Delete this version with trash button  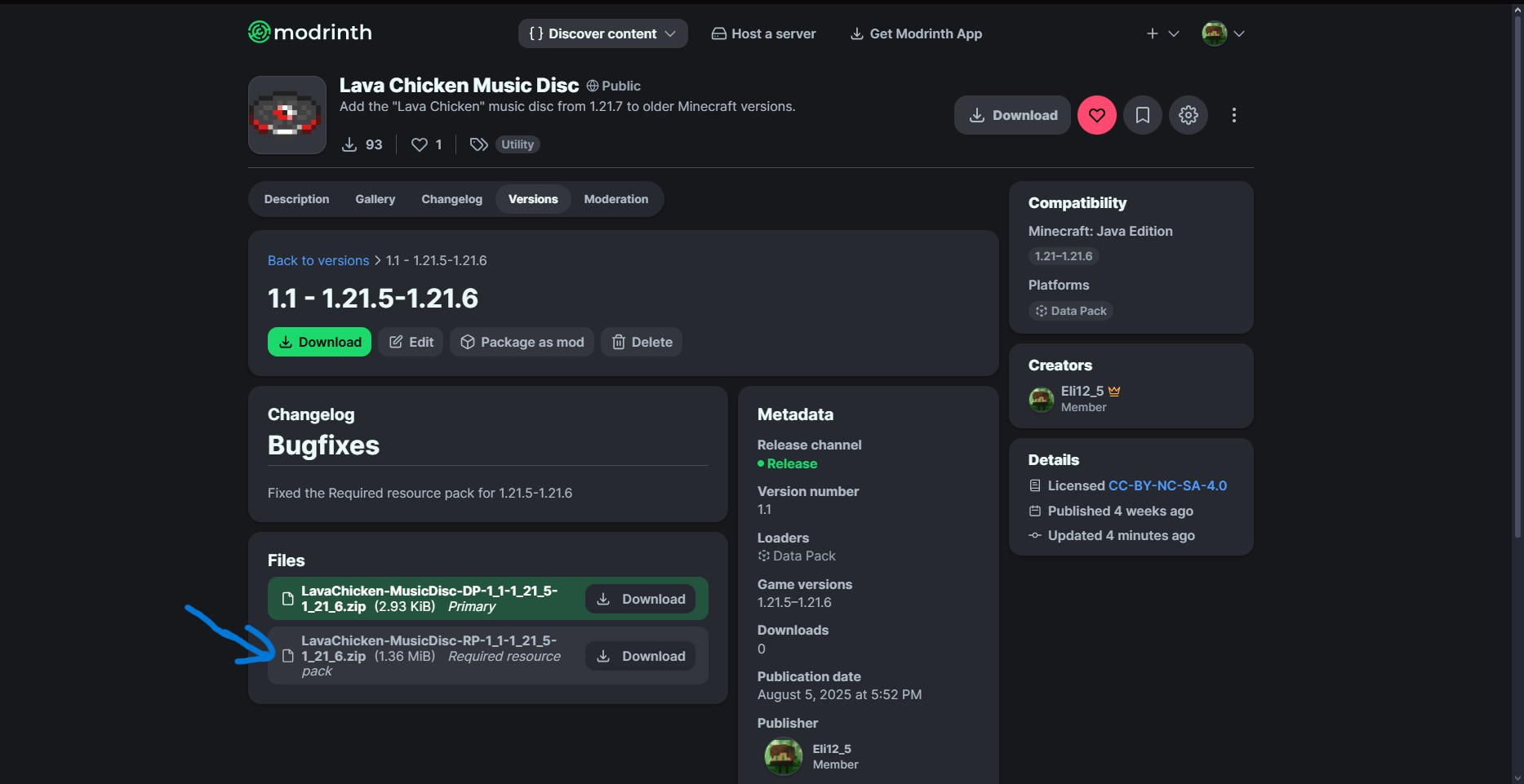click(642, 342)
